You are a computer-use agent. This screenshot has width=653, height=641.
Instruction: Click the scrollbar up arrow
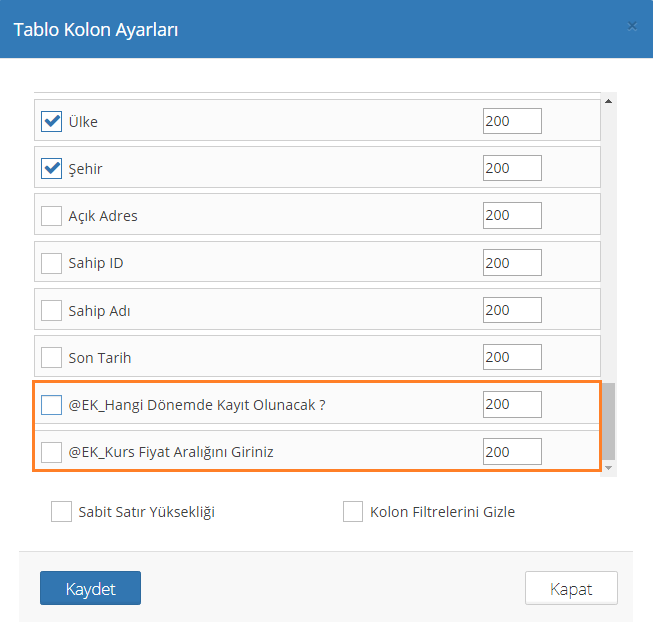pos(608,100)
